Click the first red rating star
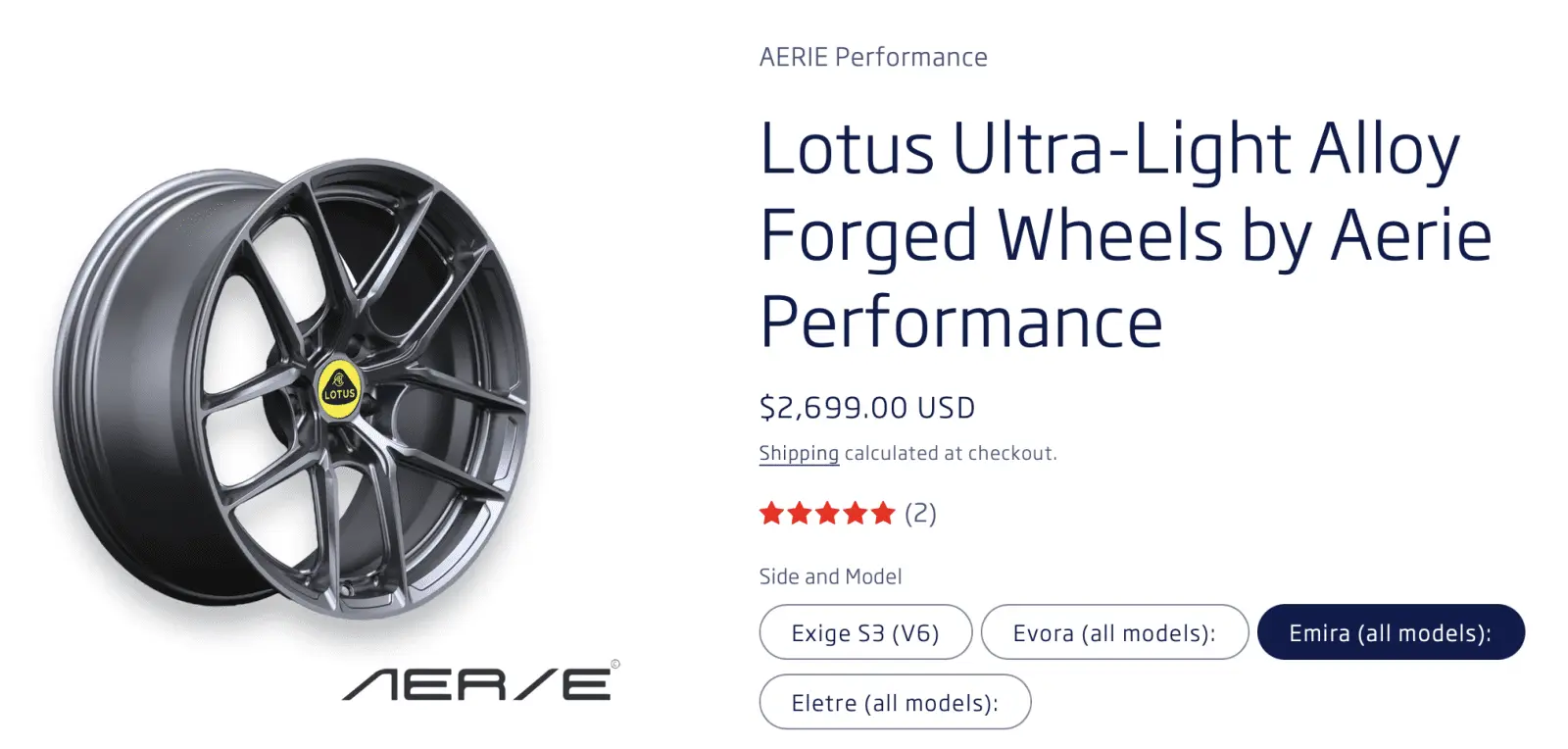The image size is (1568, 749). click(x=771, y=513)
